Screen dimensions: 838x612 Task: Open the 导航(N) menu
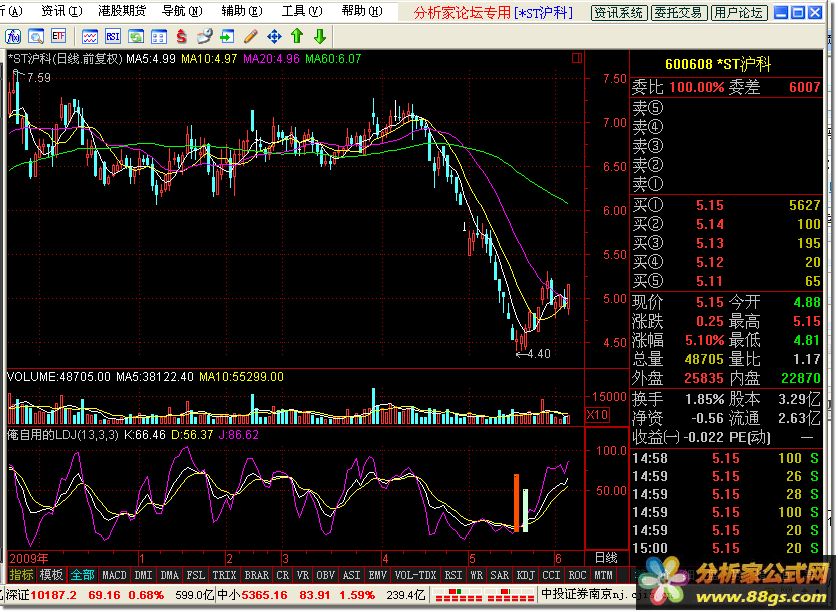point(182,11)
